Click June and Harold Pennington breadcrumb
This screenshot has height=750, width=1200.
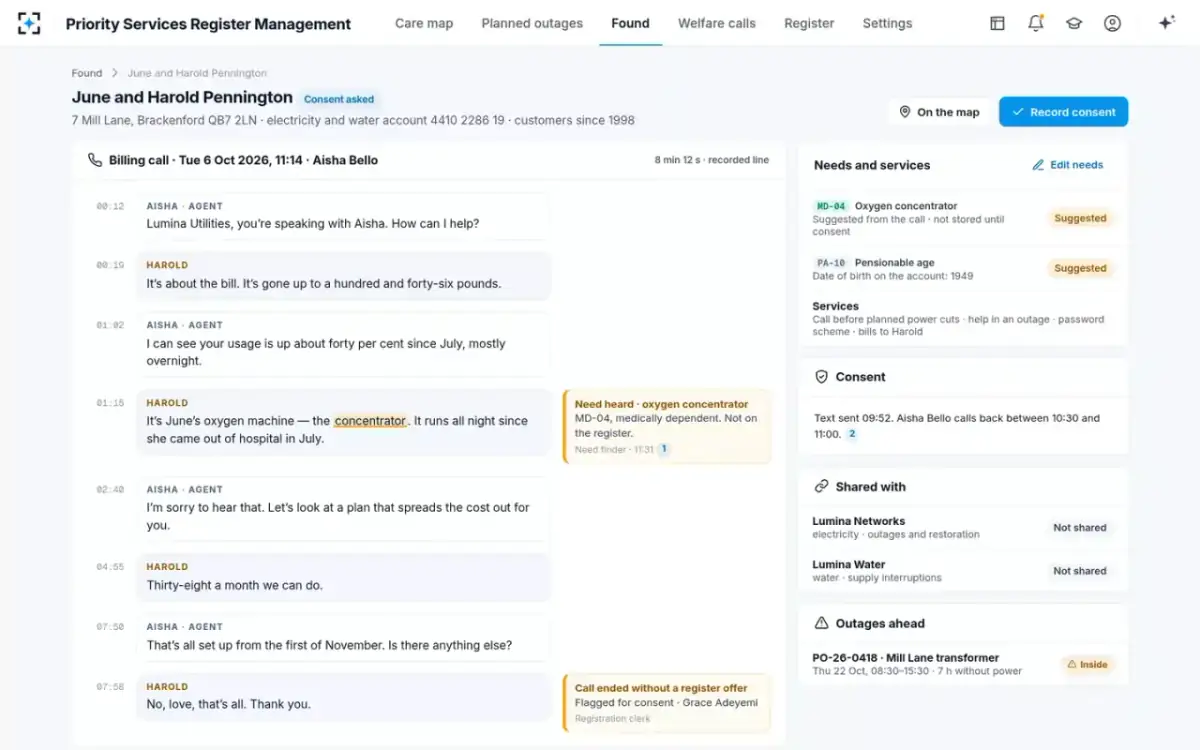[x=197, y=73]
